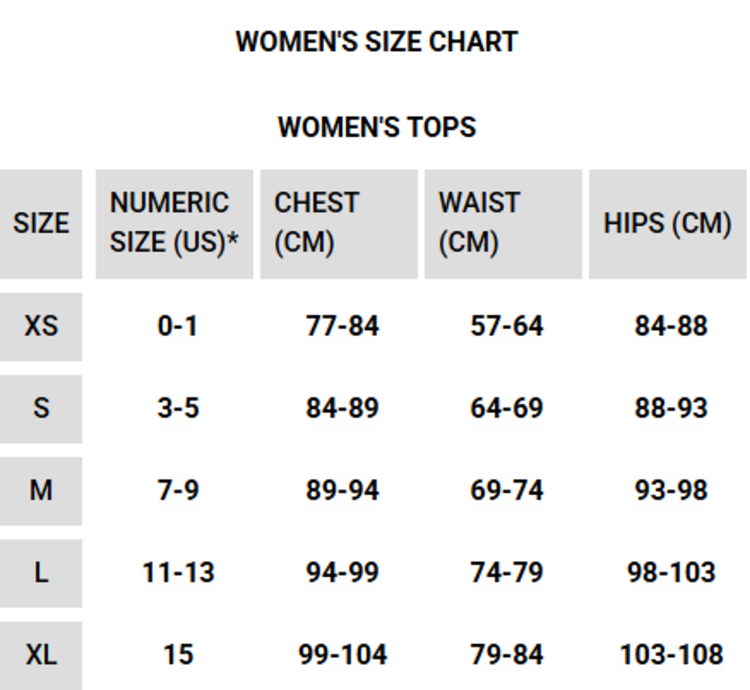The height and width of the screenshot is (690, 750).
Task: Click the 11-13 numeric size cell
Action: coord(178,572)
